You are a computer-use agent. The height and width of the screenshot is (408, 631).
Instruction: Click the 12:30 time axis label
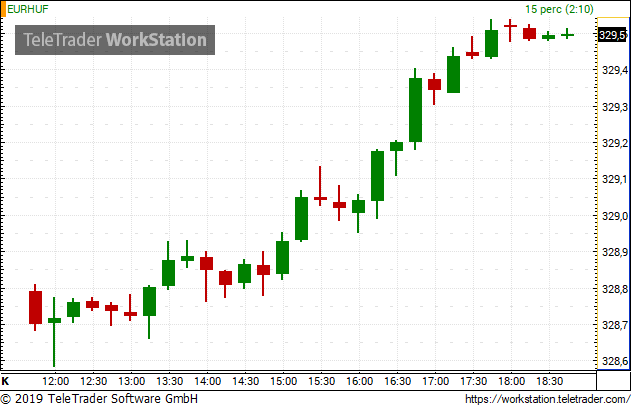coord(93,381)
